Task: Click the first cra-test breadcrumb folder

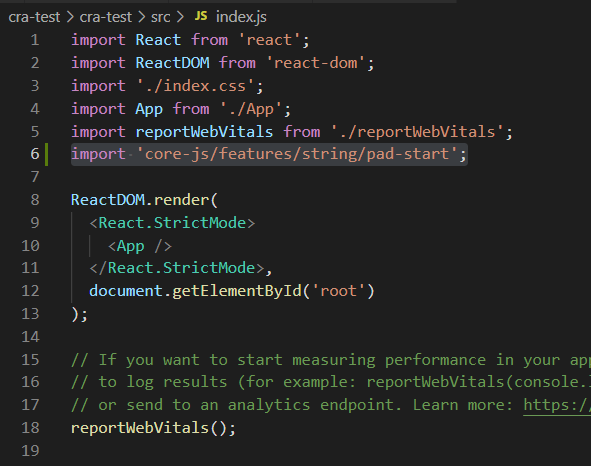Action: tap(34, 17)
